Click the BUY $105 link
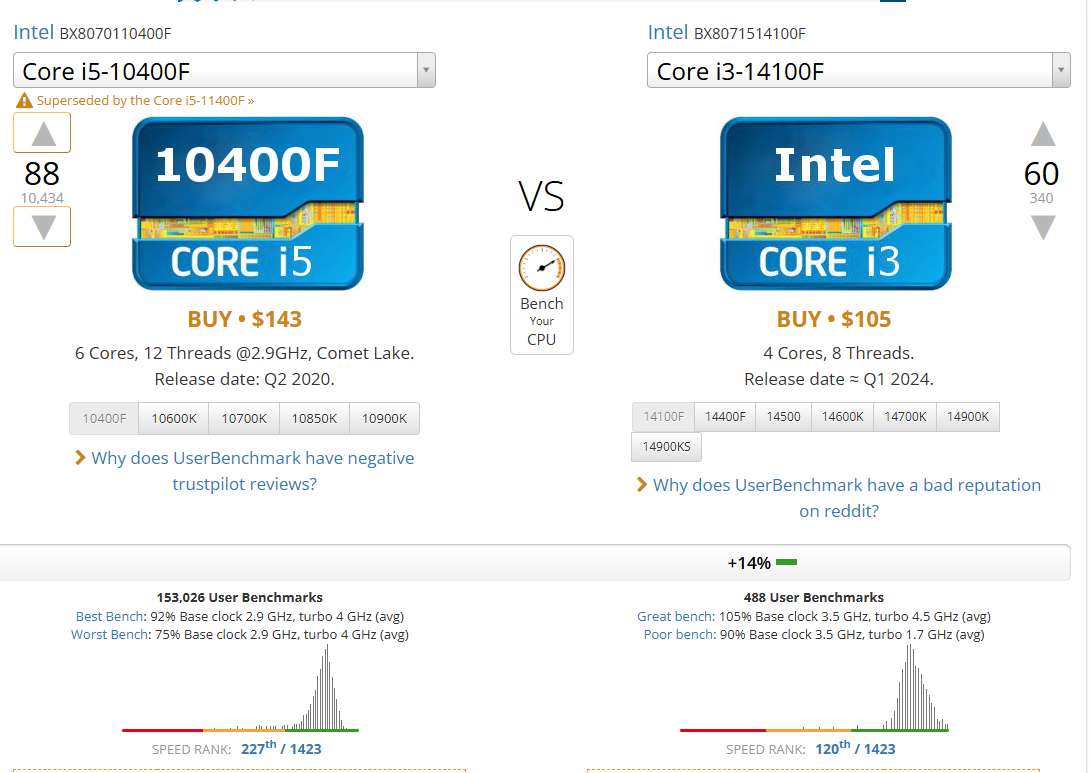 pos(834,320)
